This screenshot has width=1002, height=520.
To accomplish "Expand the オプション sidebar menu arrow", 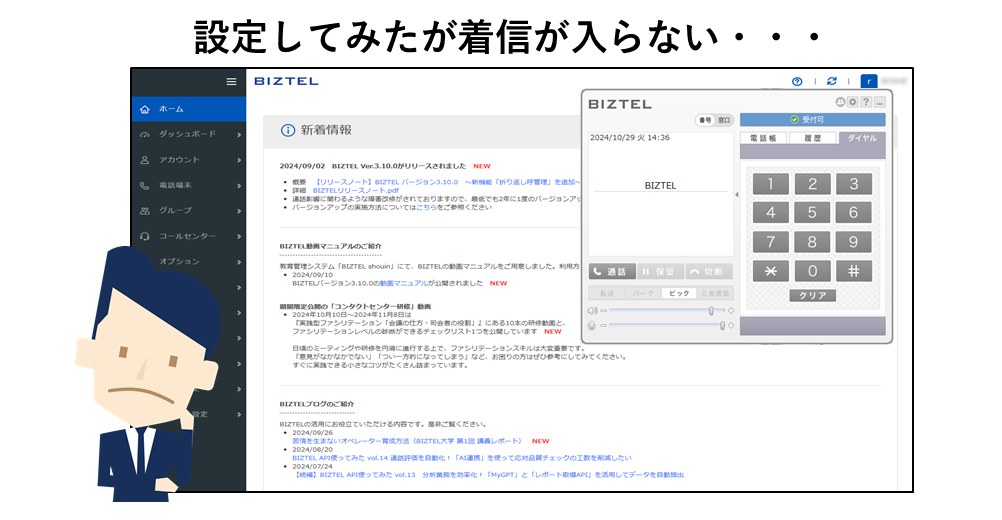I will coord(239,262).
